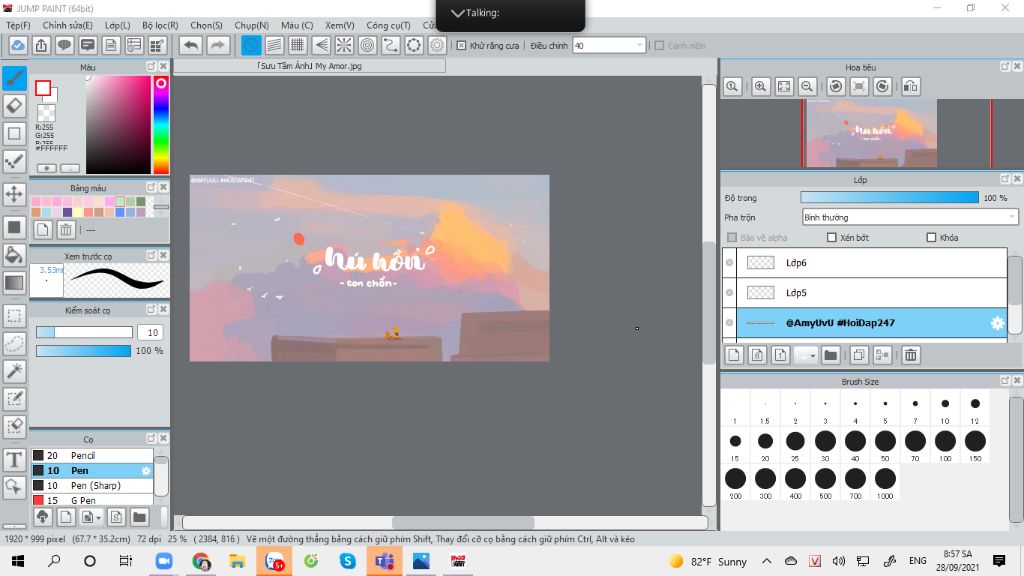
Task: Click the Redo arrow
Action: (218, 45)
